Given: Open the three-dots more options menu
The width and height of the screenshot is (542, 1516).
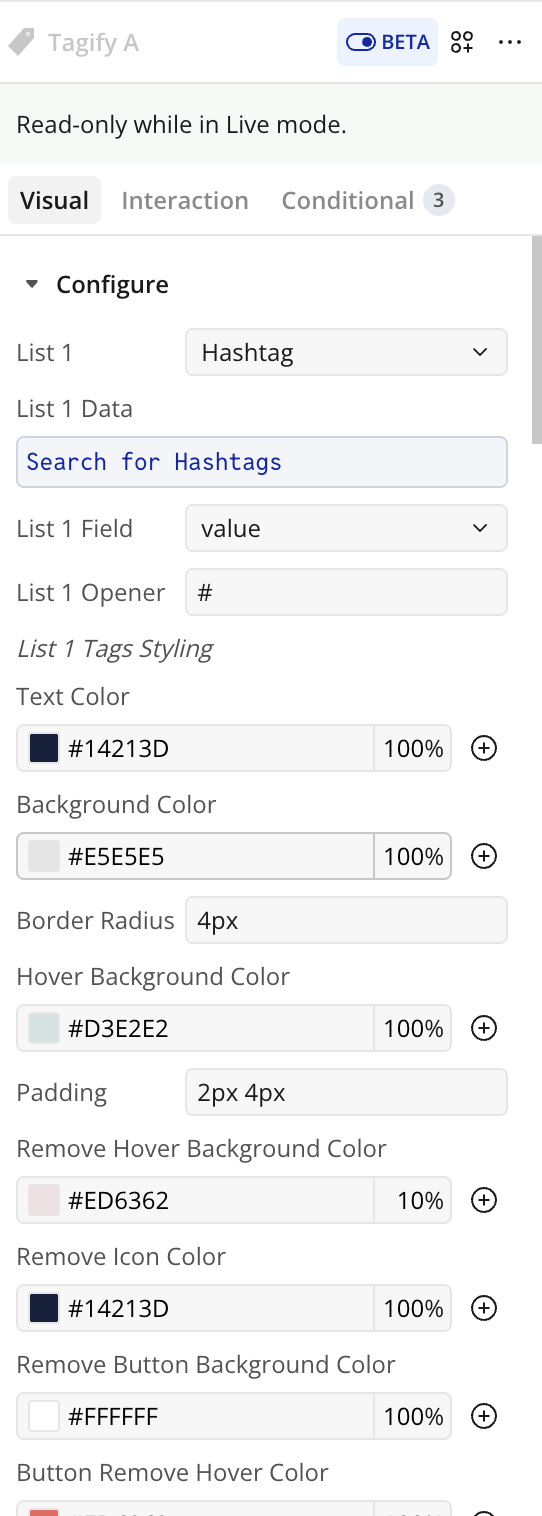Looking at the screenshot, I should click(510, 42).
